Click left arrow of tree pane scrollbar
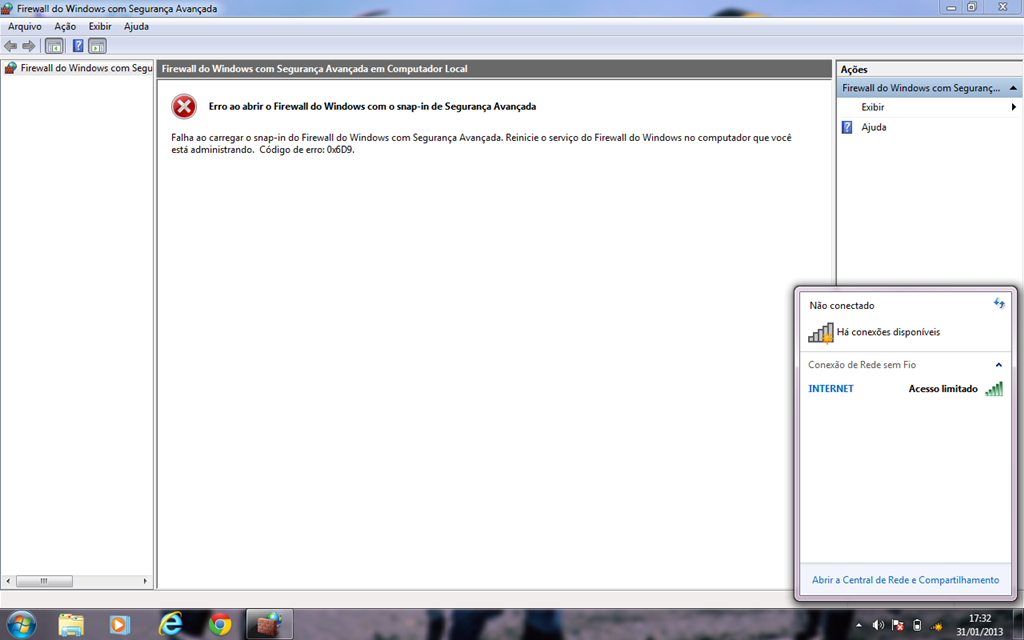Screen dimensions: 1024x640 8,581
